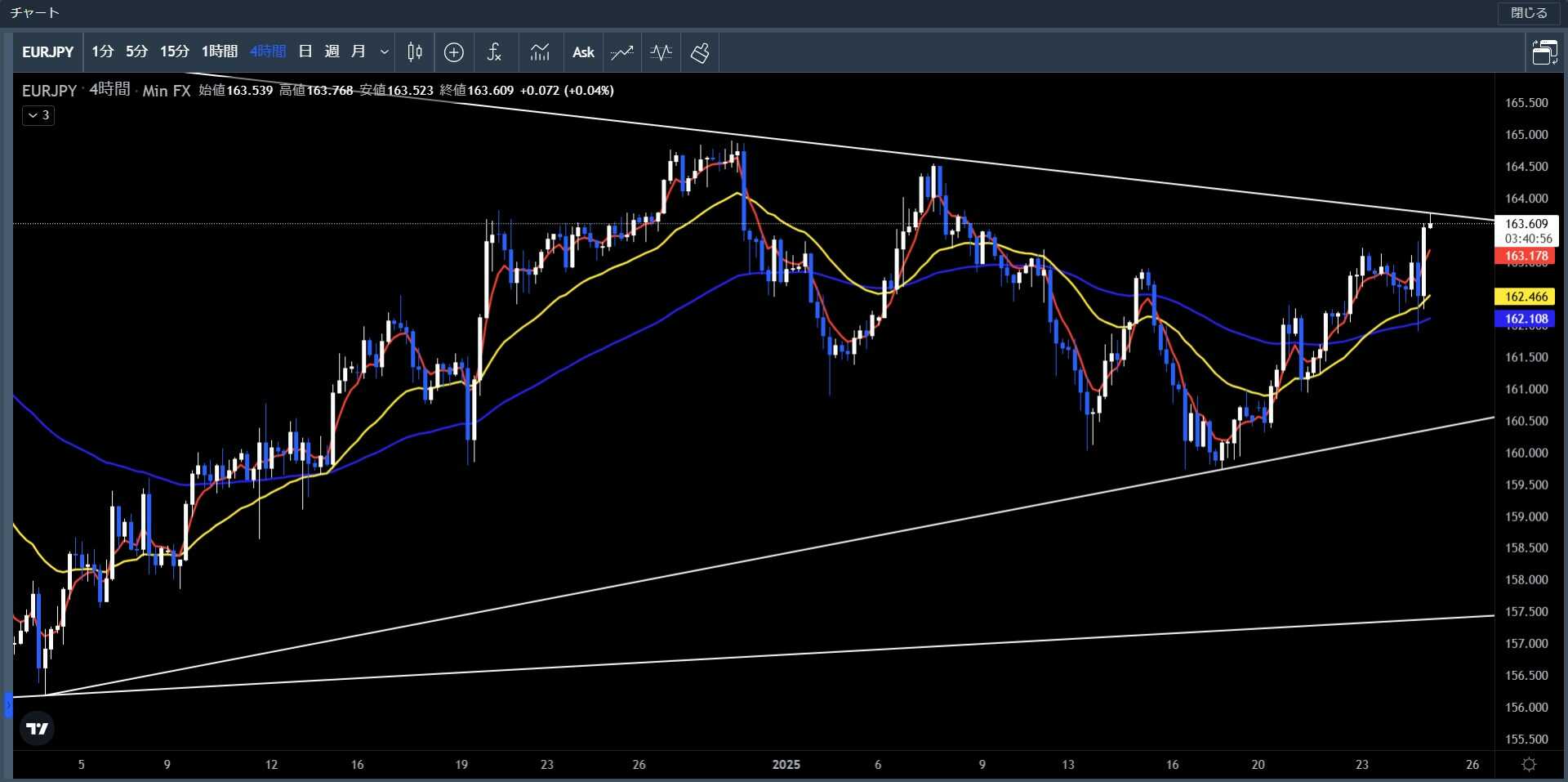Open the candlestick chart type menu
The image size is (1568, 782).
click(x=415, y=52)
